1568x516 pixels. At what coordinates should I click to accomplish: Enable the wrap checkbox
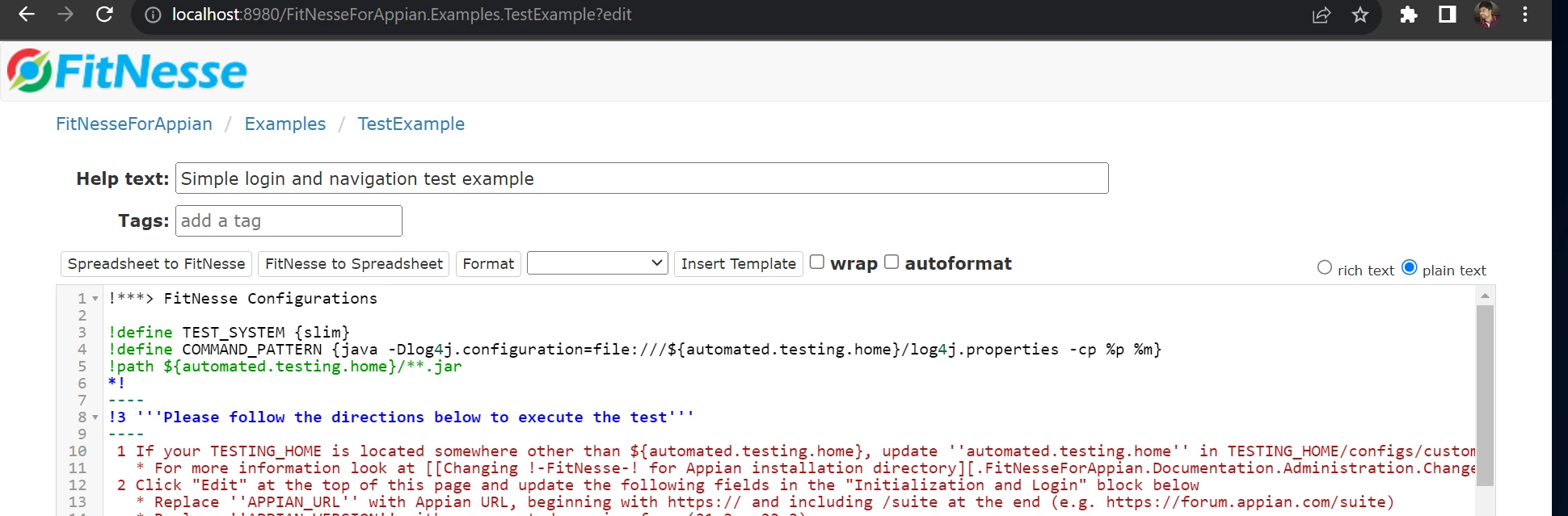click(x=817, y=262)
